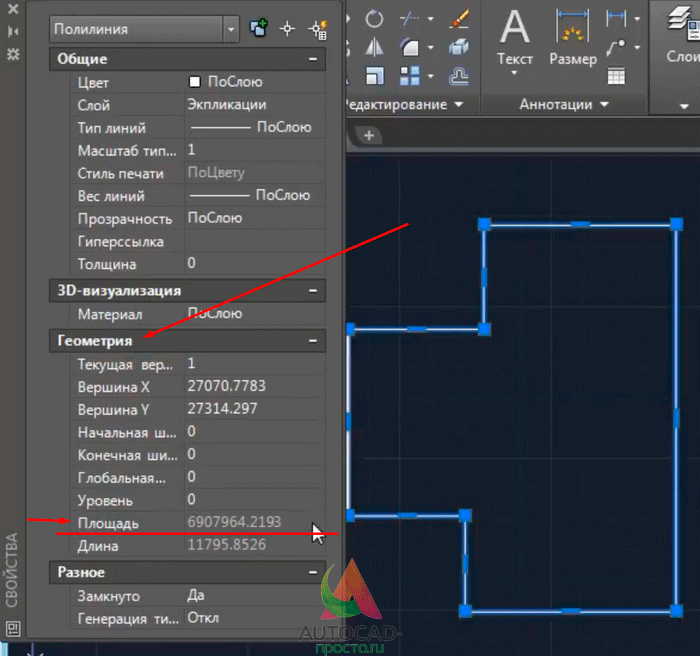Click the Offset tool icon
700x656 pixels.
[459, 76]
